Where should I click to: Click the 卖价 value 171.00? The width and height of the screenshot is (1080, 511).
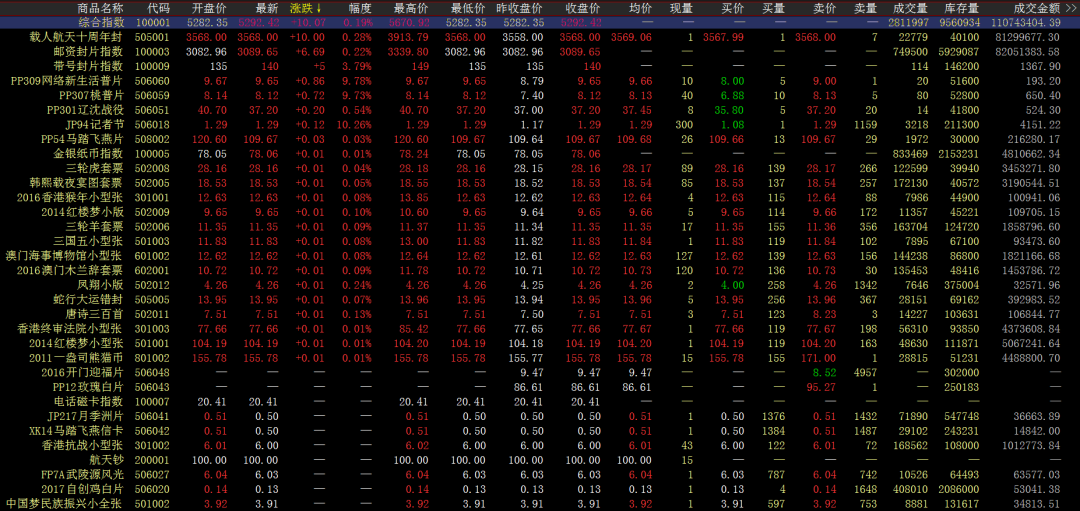819,358
